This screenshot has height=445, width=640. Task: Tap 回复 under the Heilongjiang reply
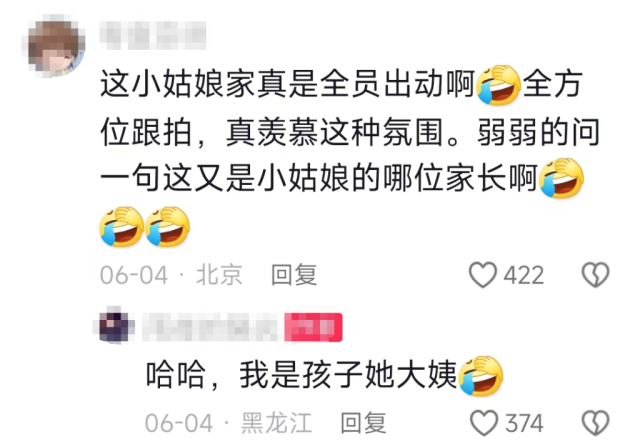pos(364,423)
